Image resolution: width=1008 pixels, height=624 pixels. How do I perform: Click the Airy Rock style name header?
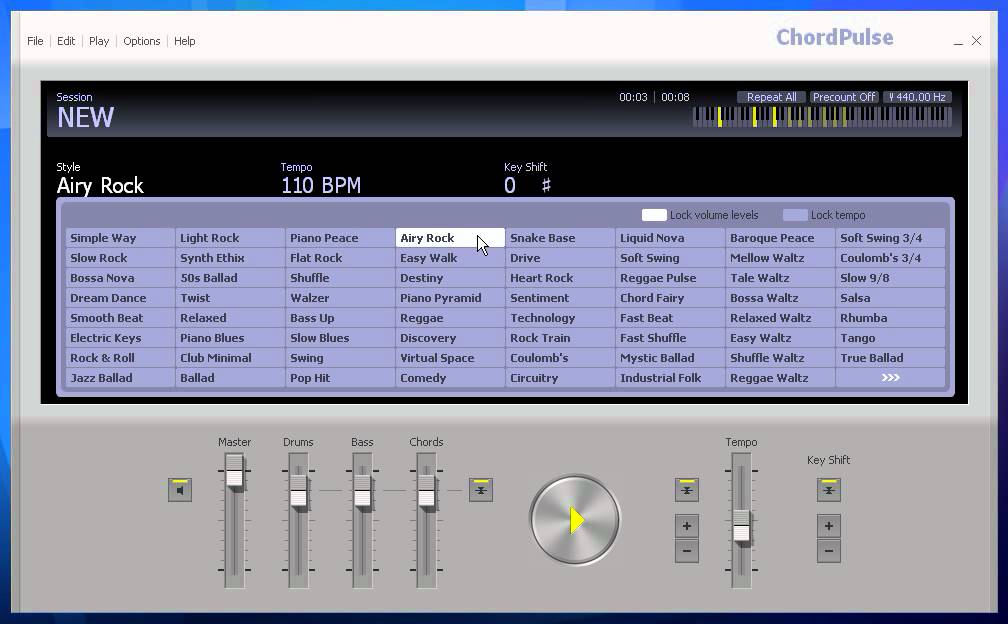click(x=100, y=186)
